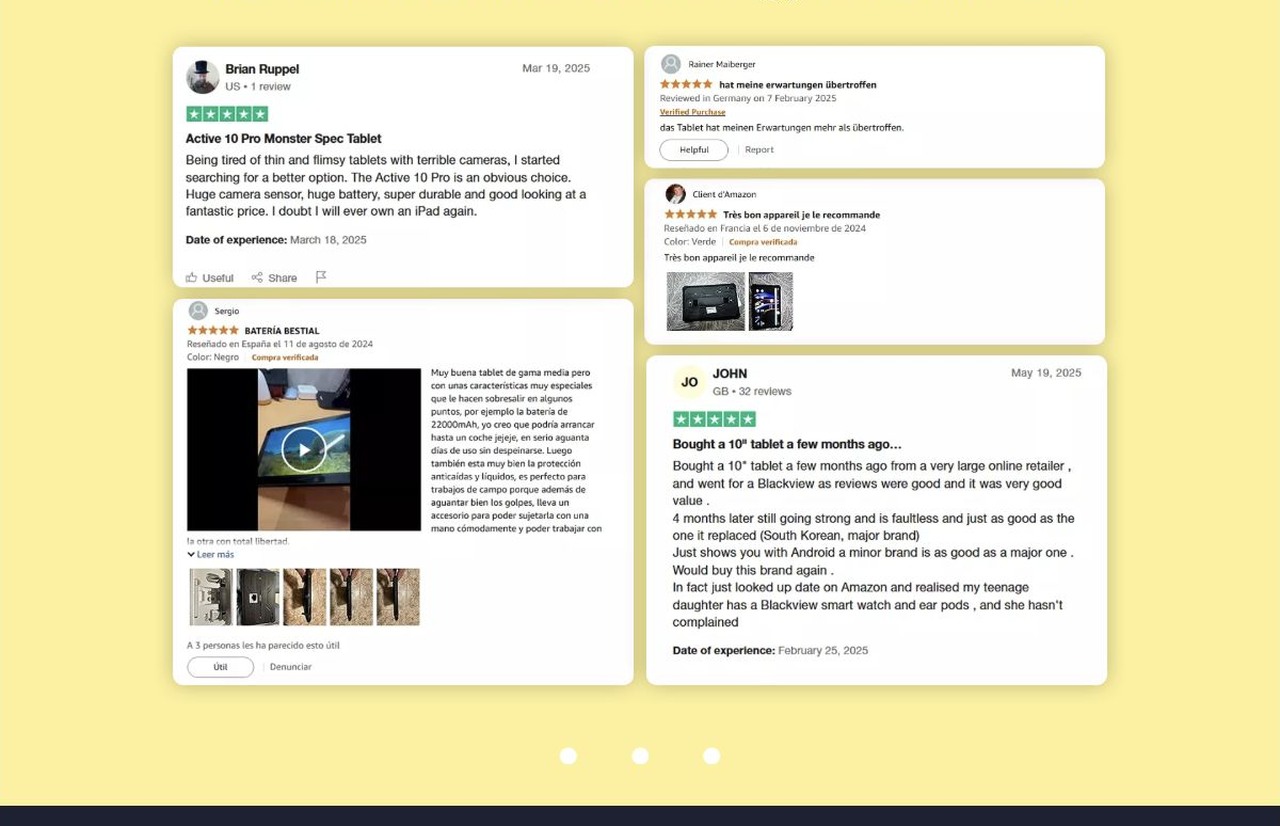The height and width of the screenshot is (826, 1280).
Task: Expand Sergio's review with Leer más
Action: tap(211, 554)
